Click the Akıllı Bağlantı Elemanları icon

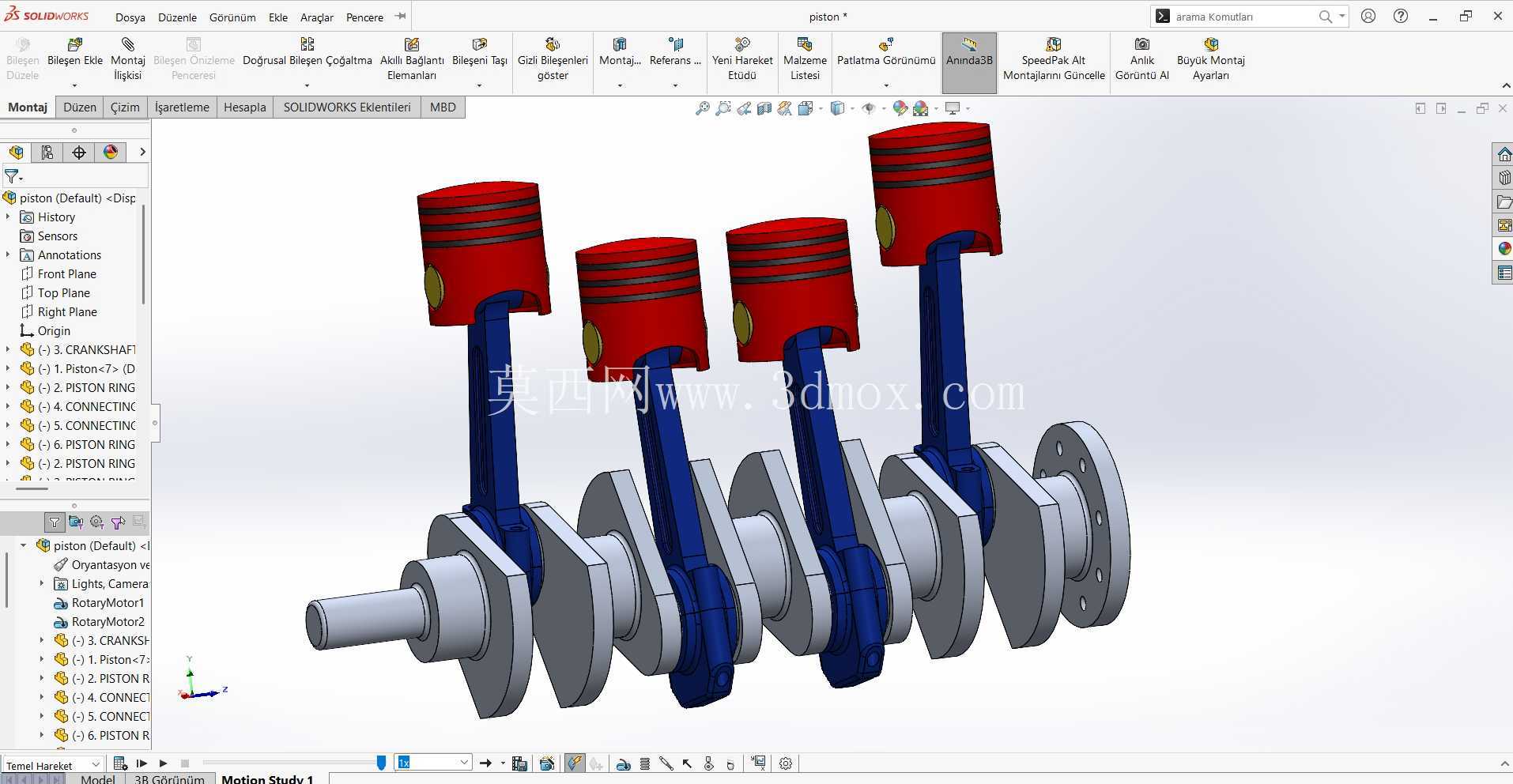412,44
